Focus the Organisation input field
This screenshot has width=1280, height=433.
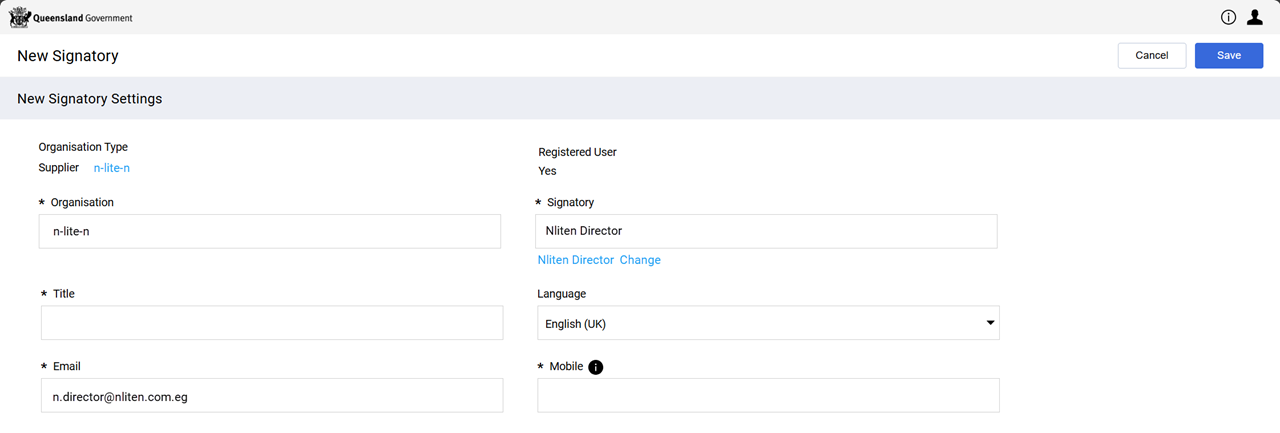pos(270,231)
